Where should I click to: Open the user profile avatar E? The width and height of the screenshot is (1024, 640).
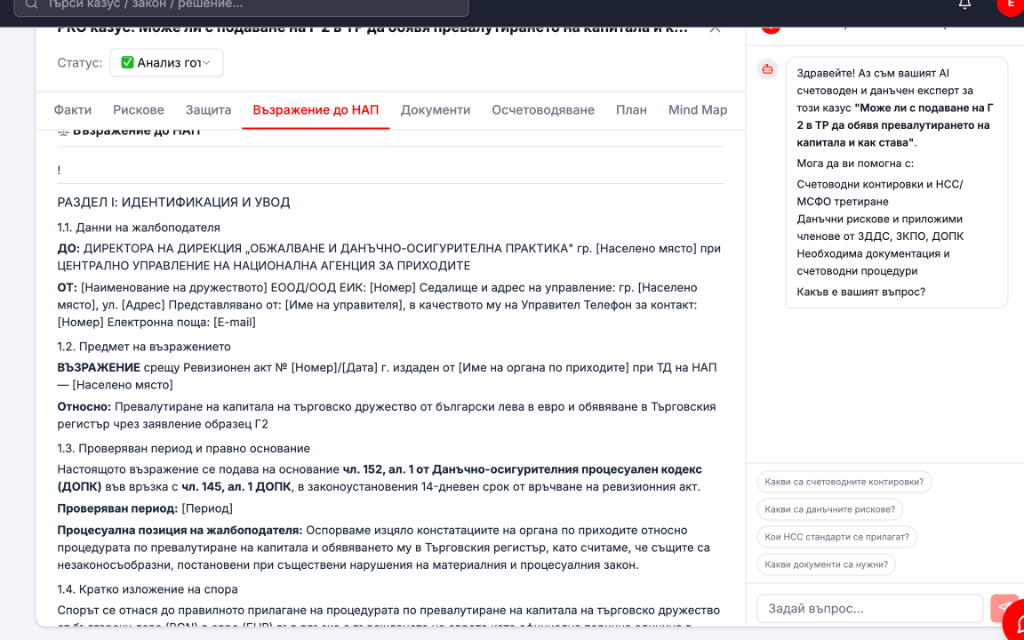pyautogui.click(x=1010, y=5)
